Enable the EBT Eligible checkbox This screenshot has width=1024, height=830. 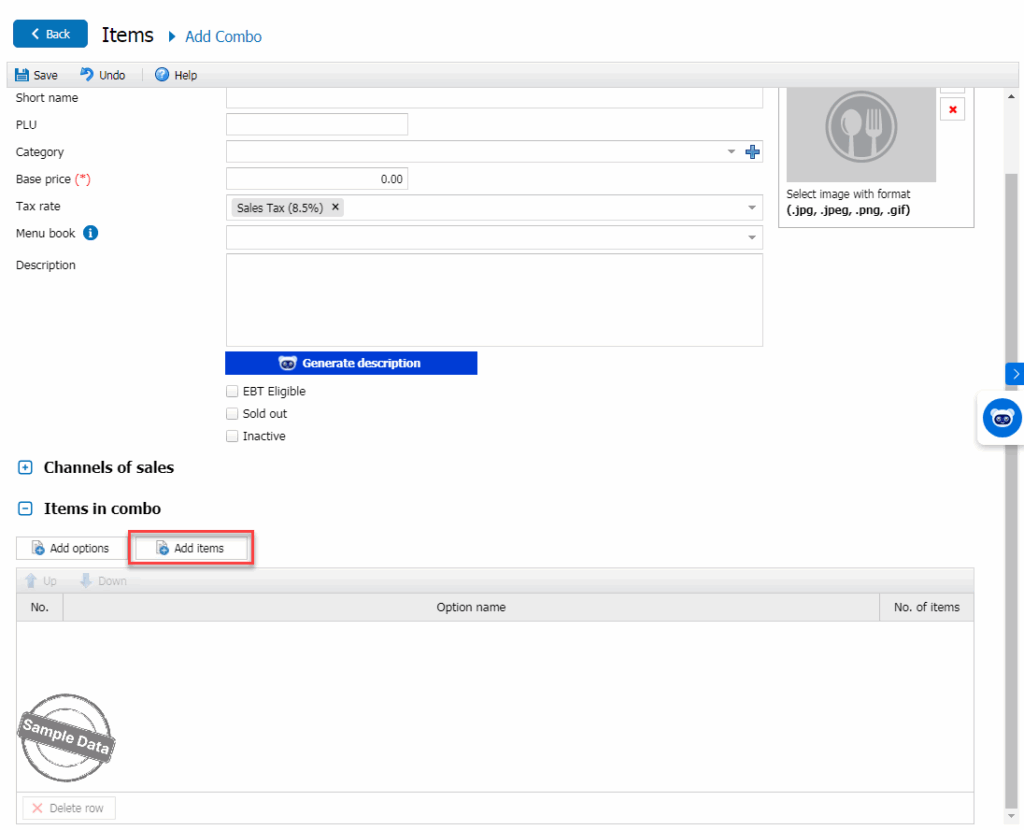(x=232, y=391)
